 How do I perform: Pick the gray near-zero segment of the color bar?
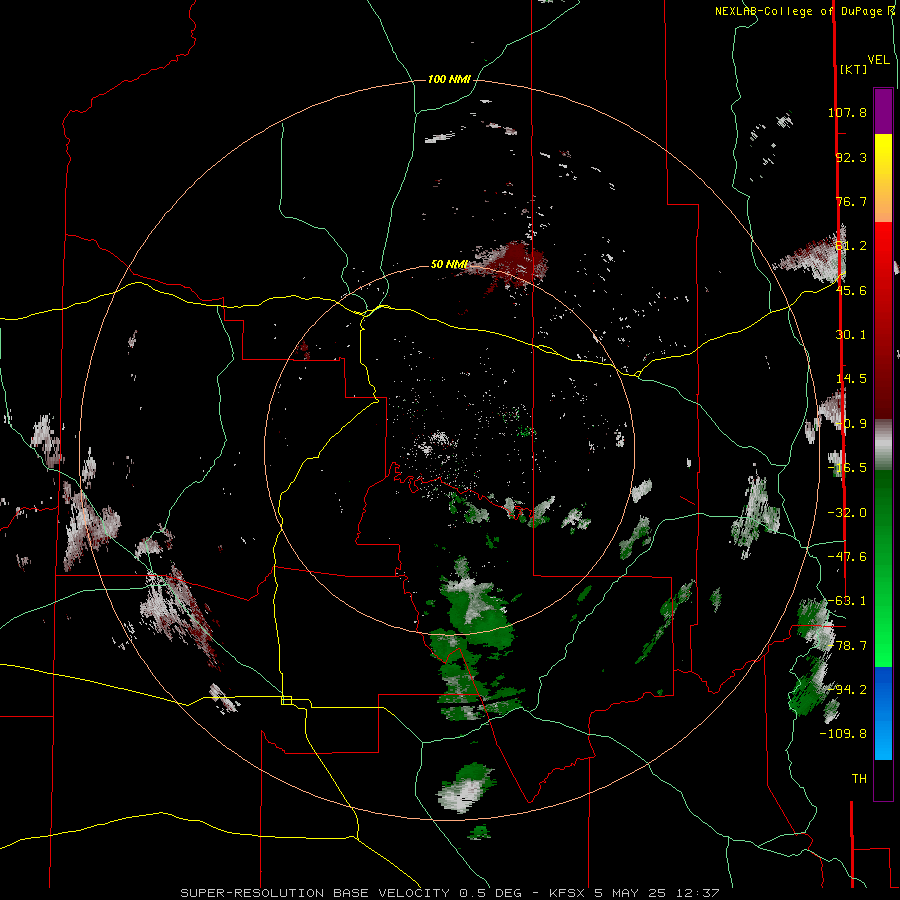[x=883, y=445]
